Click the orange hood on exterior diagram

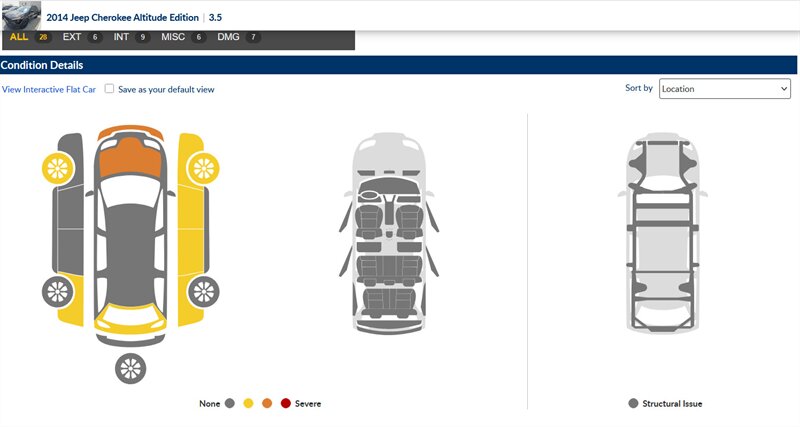click(129, 162)
